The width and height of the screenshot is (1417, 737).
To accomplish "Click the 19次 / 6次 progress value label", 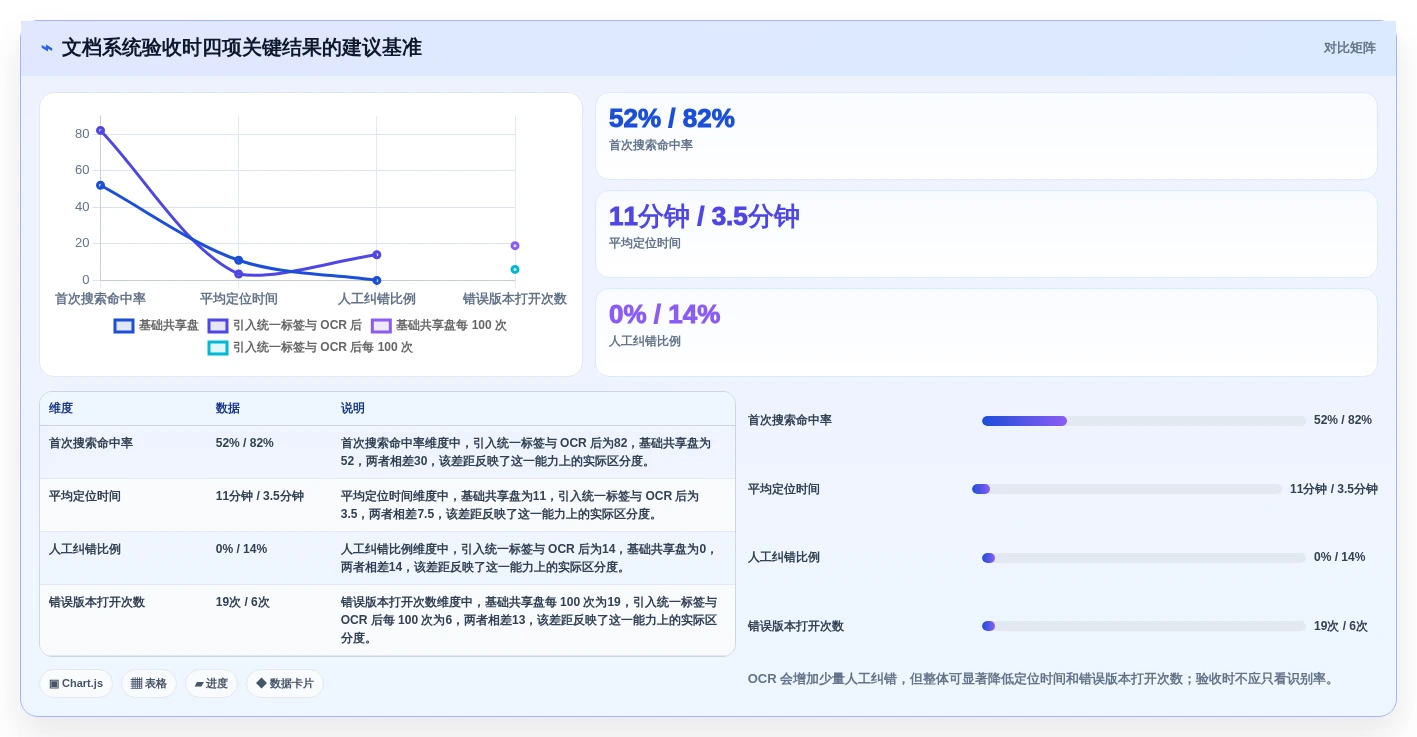I will [x=1341, y=626].
